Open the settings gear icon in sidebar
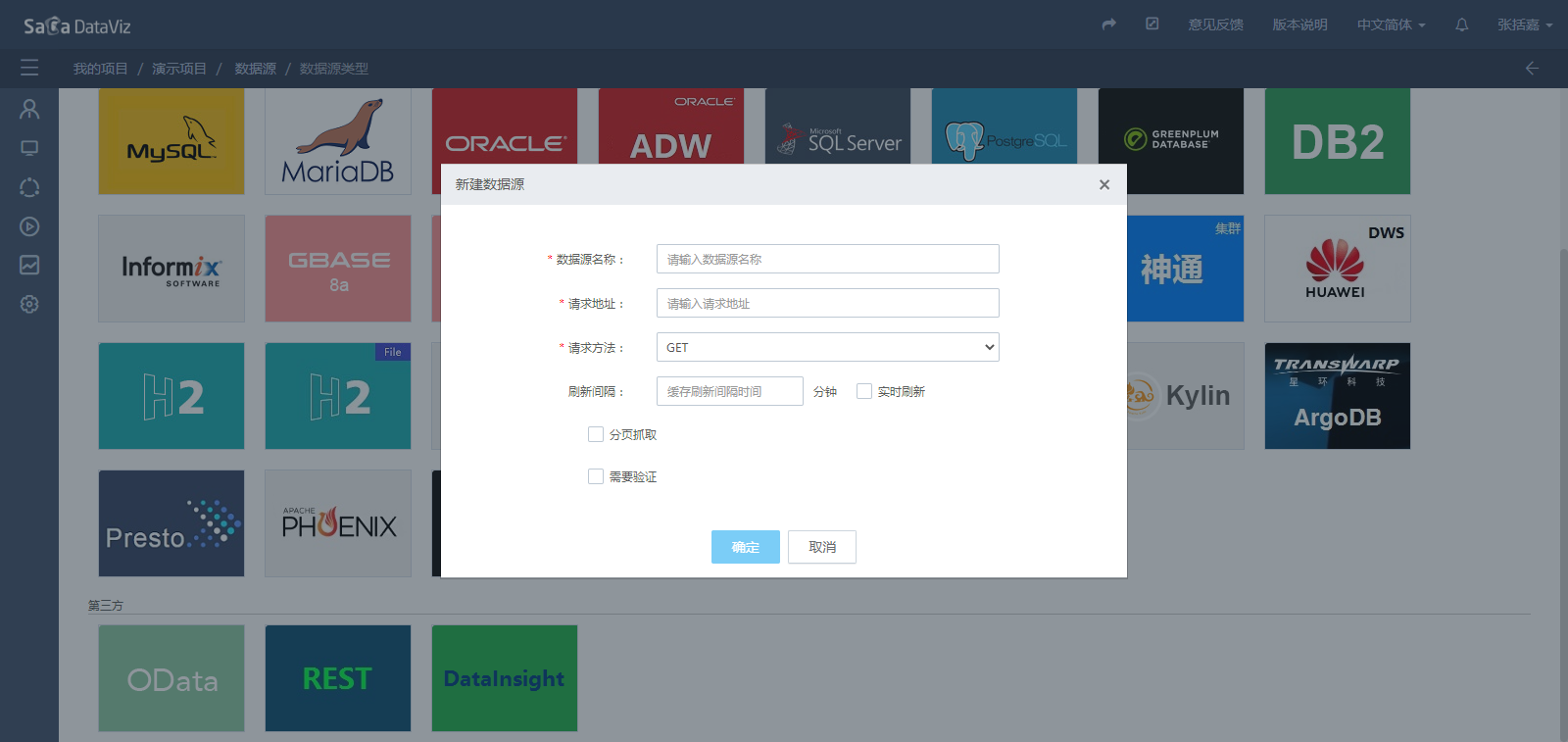Image resolution: width=1568 pixels, height=742 pixels. coord(29,304)
